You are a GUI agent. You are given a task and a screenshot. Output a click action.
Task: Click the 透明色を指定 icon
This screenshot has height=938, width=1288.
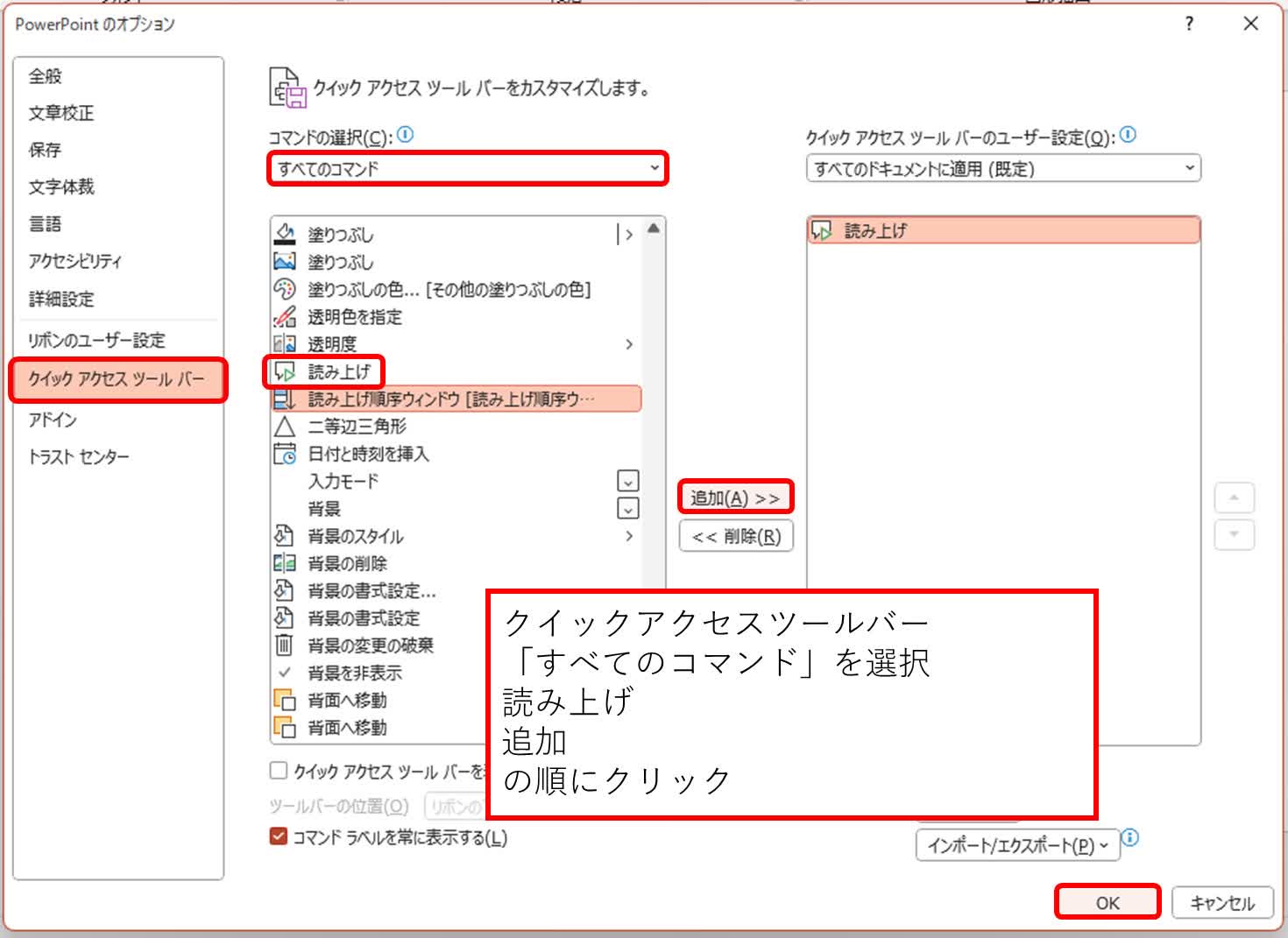tap(285, 316)
